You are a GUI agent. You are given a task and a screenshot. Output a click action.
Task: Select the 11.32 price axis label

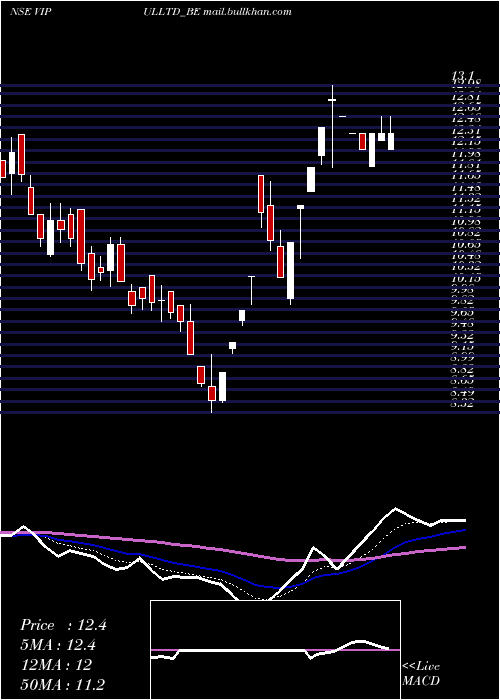pyautogui.click(x=466, y=199)
